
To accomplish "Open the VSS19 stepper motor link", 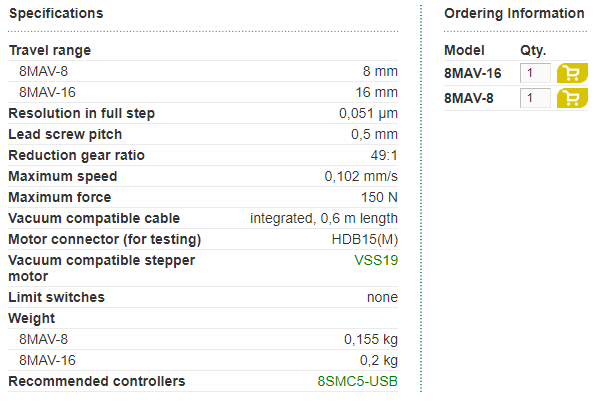I will 376,260.
